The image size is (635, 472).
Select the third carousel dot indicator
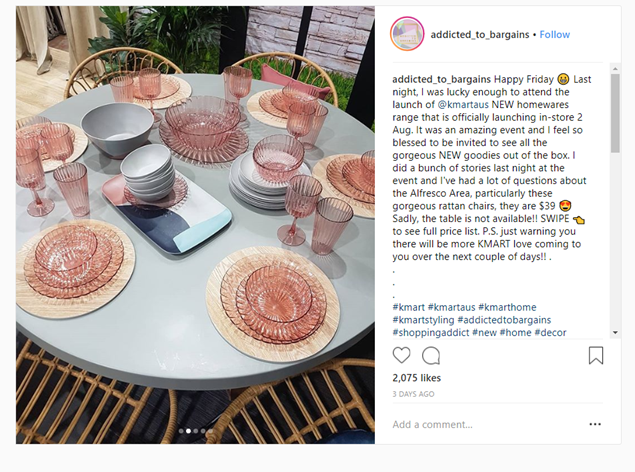pos(196,431)
